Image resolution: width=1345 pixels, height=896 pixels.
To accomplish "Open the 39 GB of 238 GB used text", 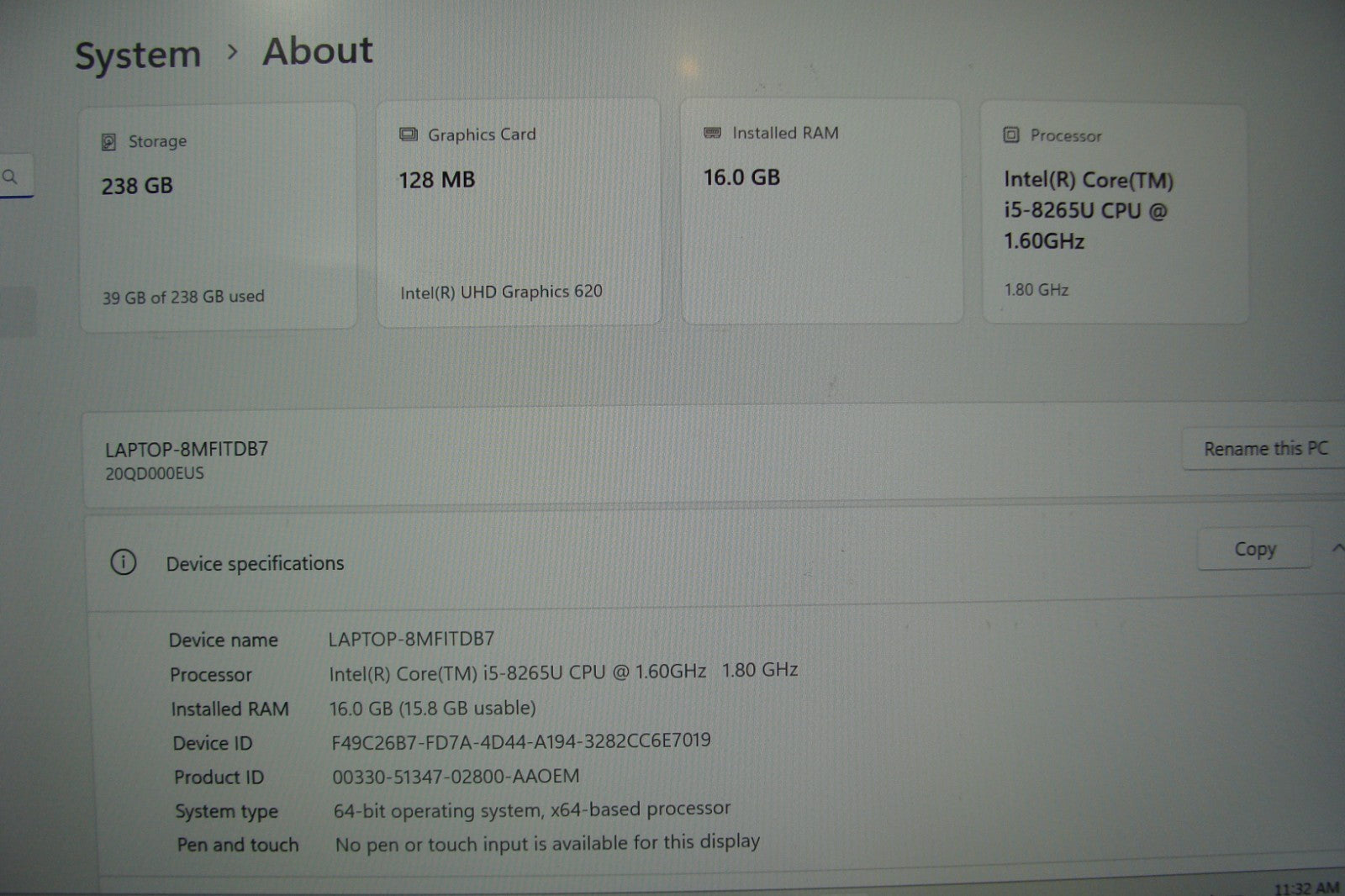I will [x=183, y=297].
